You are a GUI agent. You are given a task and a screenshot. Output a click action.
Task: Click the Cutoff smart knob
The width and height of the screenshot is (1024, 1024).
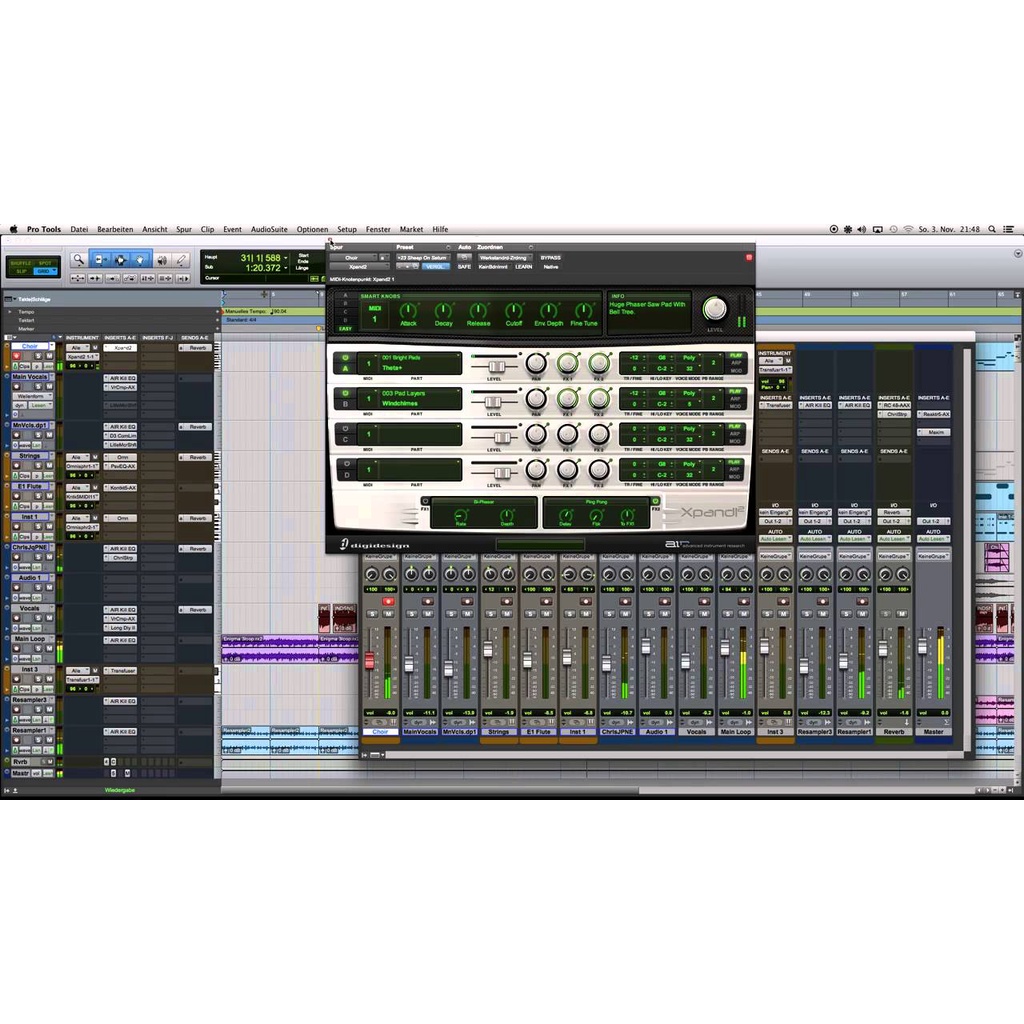pyautogui.click(x=514, y=310)
